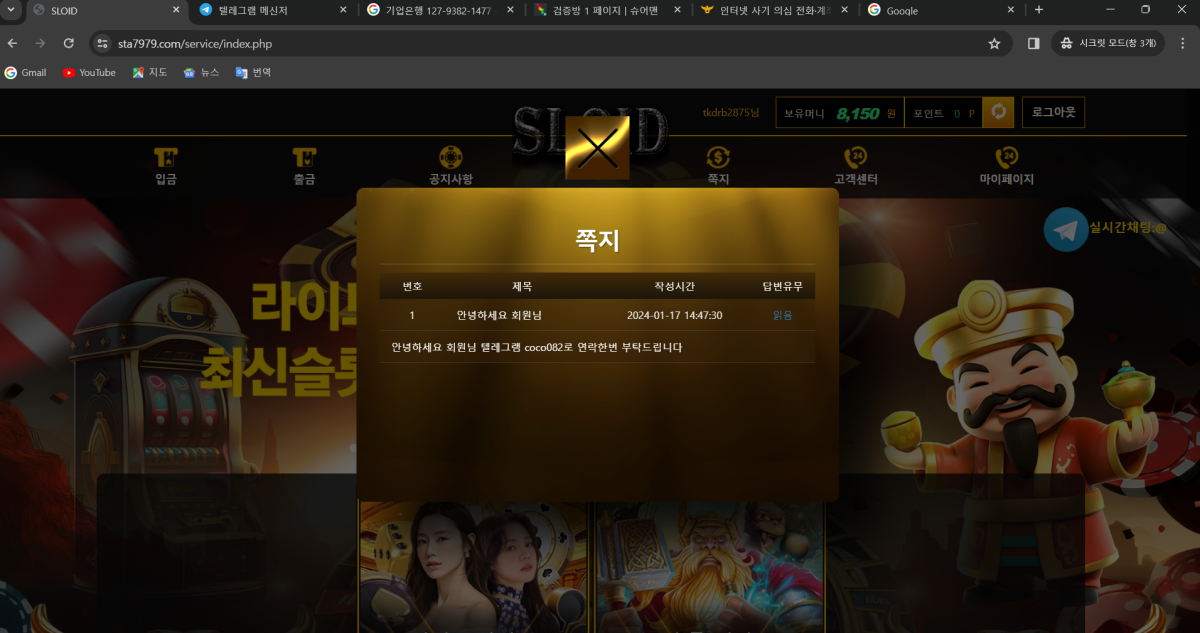Viewport: 1200px width, 633px height.
Task: Open the tab search dropdown arrow
Action: click(11, 10)
